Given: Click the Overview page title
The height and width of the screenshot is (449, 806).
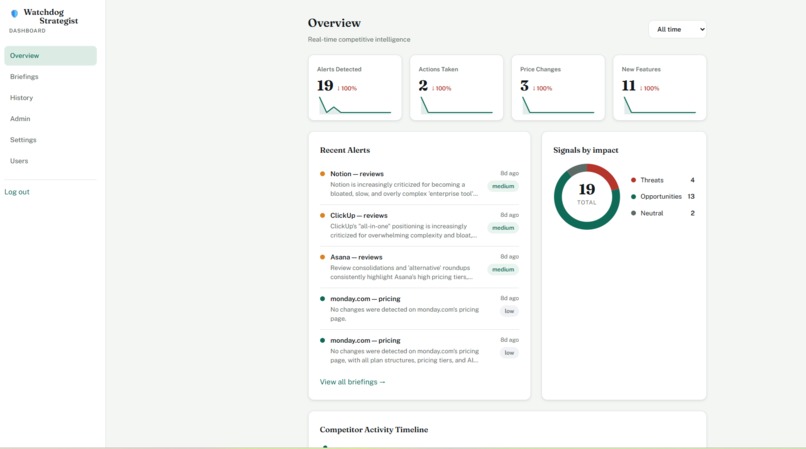Looking at the screenshot, I should tap(334, 23).
